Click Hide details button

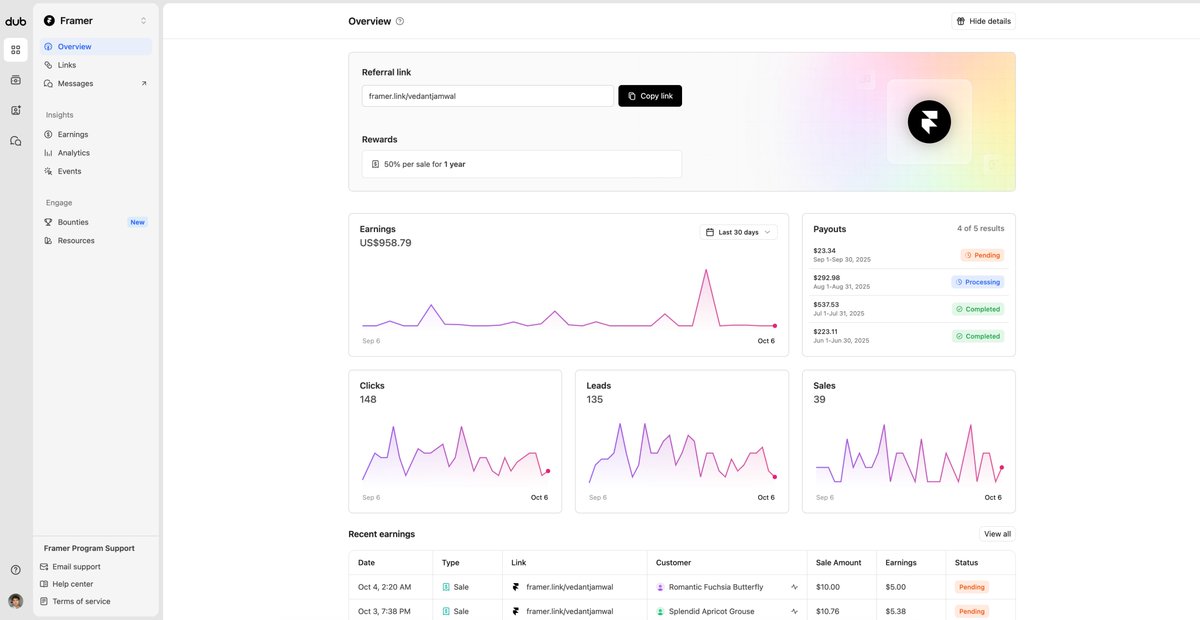983,21
